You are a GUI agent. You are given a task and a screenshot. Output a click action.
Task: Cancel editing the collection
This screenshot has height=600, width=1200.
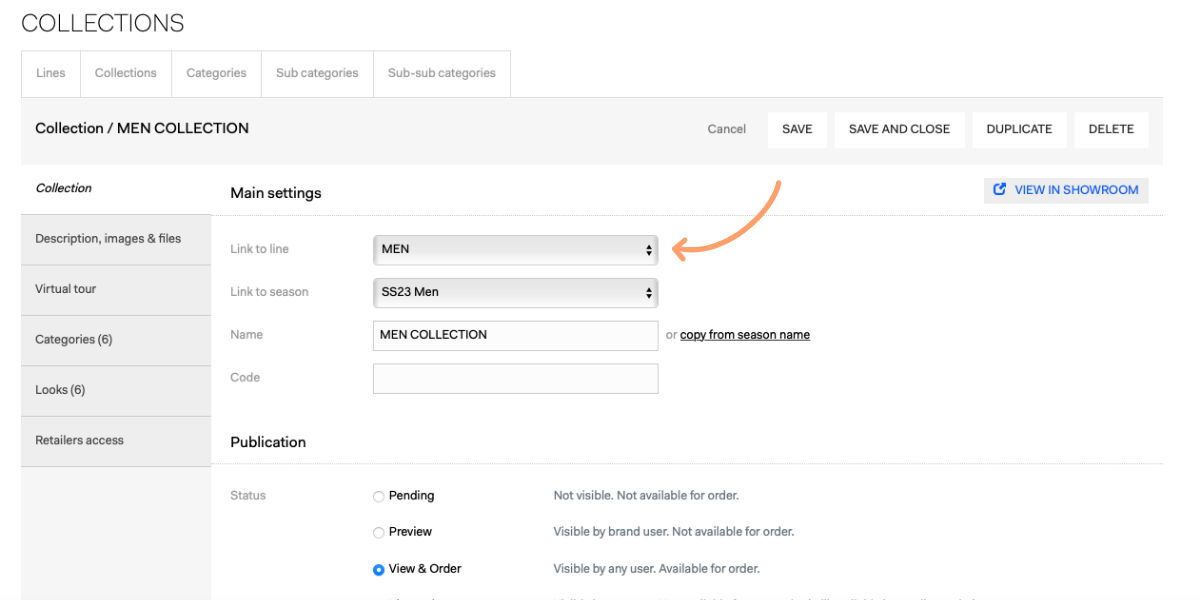coord(726,129)
